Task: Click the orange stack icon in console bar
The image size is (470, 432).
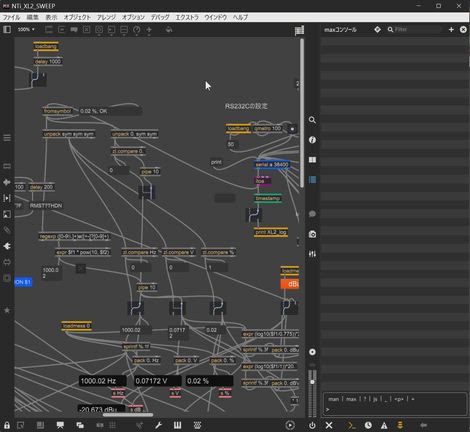Action: coord(400,425)
